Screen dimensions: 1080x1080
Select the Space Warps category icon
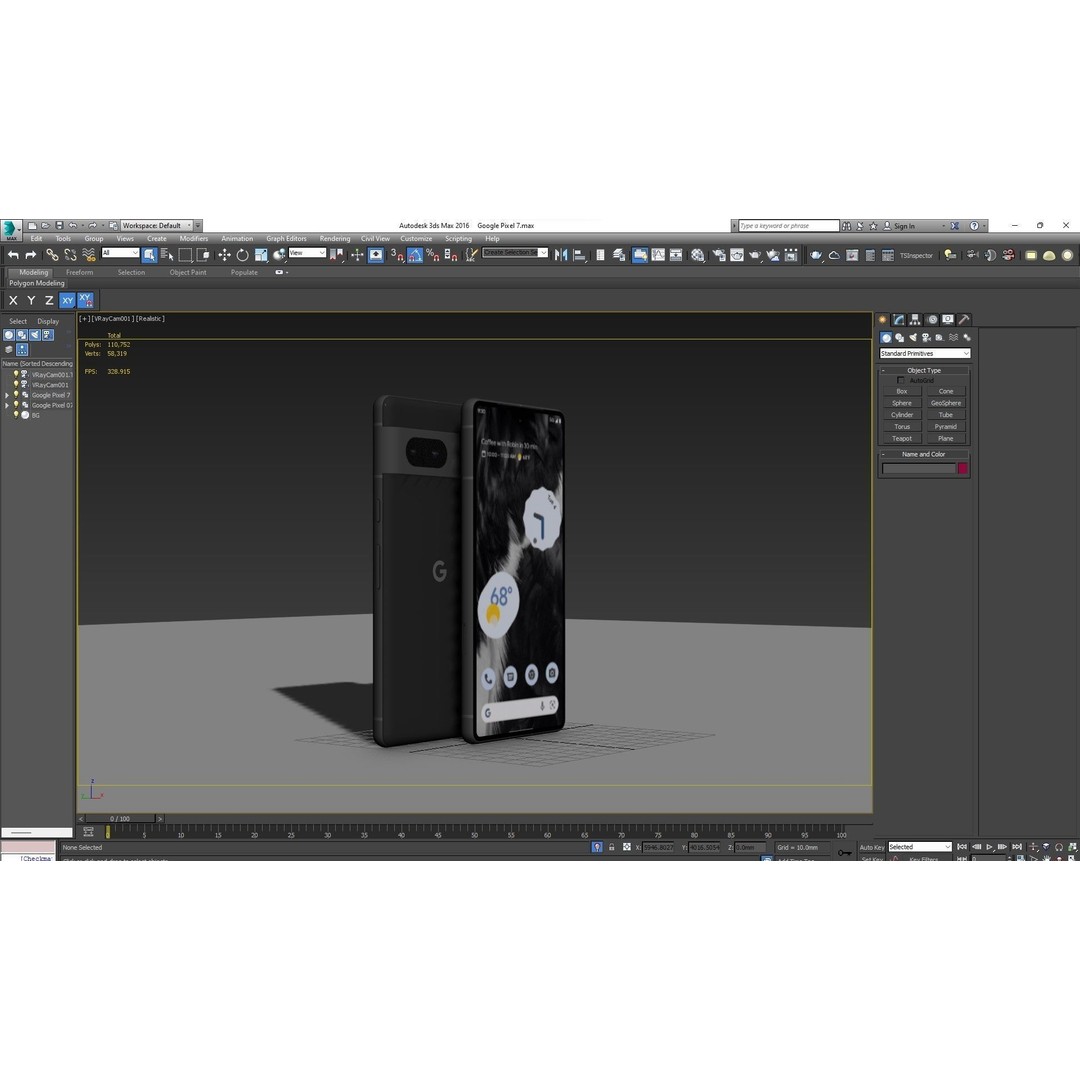pyautogui.click(x=954, y=338)
